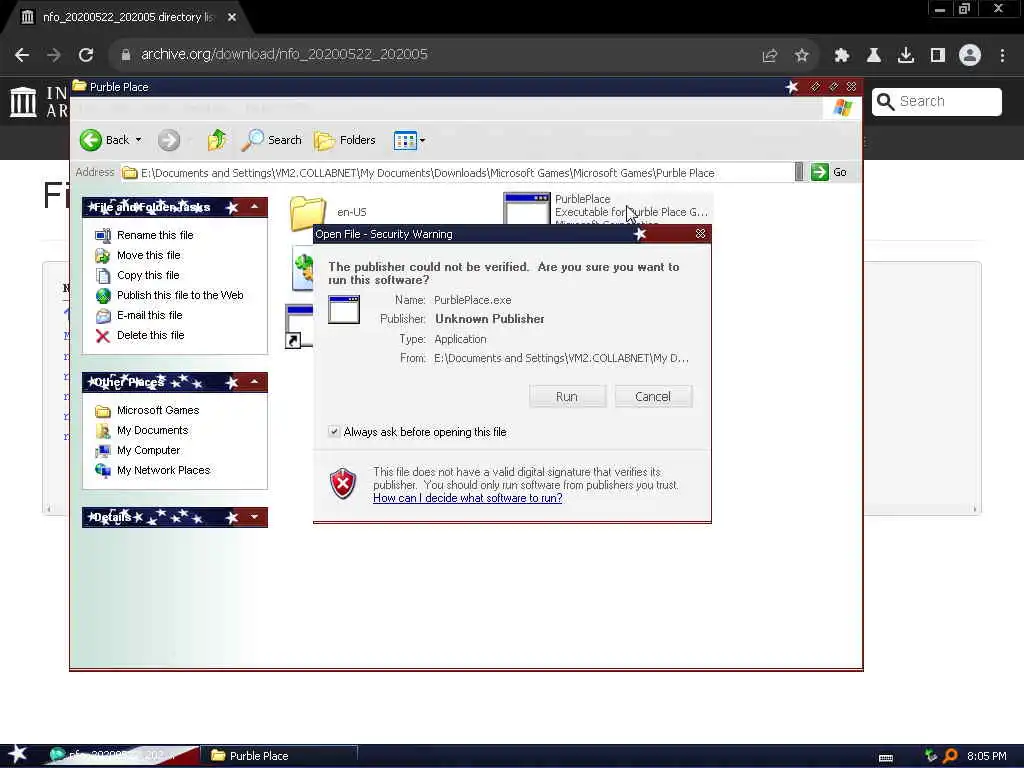Expand the Details panel
Image resolution: width=1024 pixels, height=768 pixels.
click(x=255, y=517)
